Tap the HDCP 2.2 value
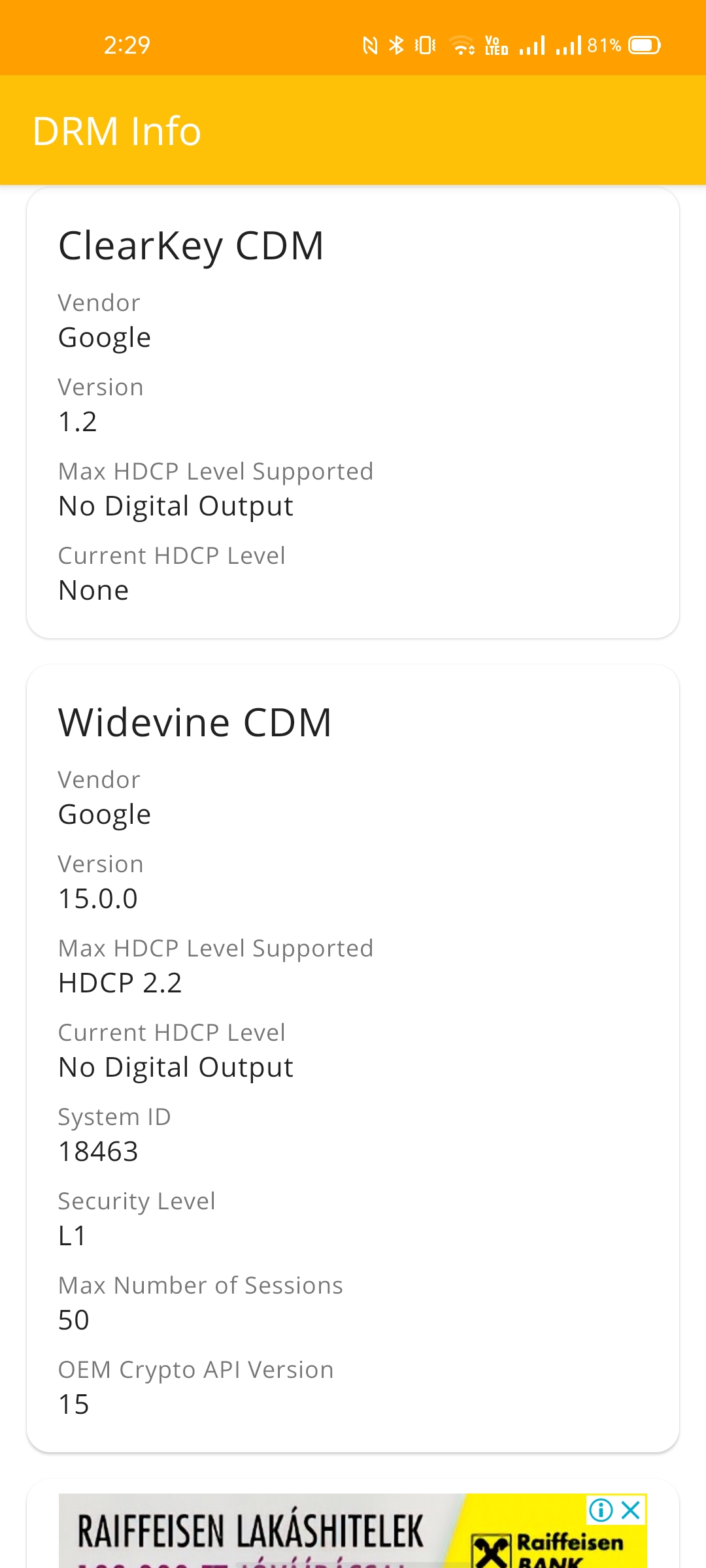 (x=120, y=983)
